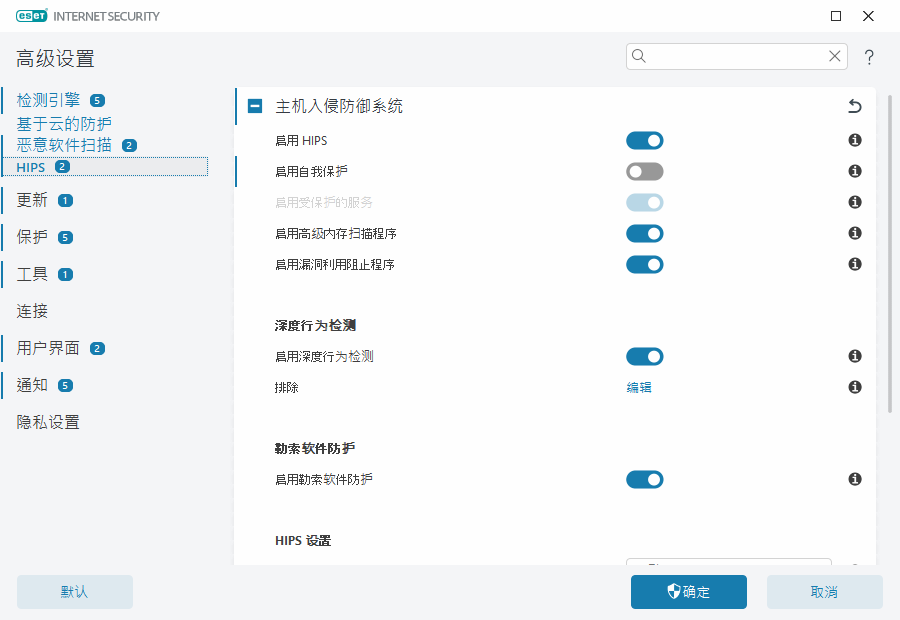Click the info icon beside 启用自我保护
This screenshot has width=900, height=620.
[855, 172]
